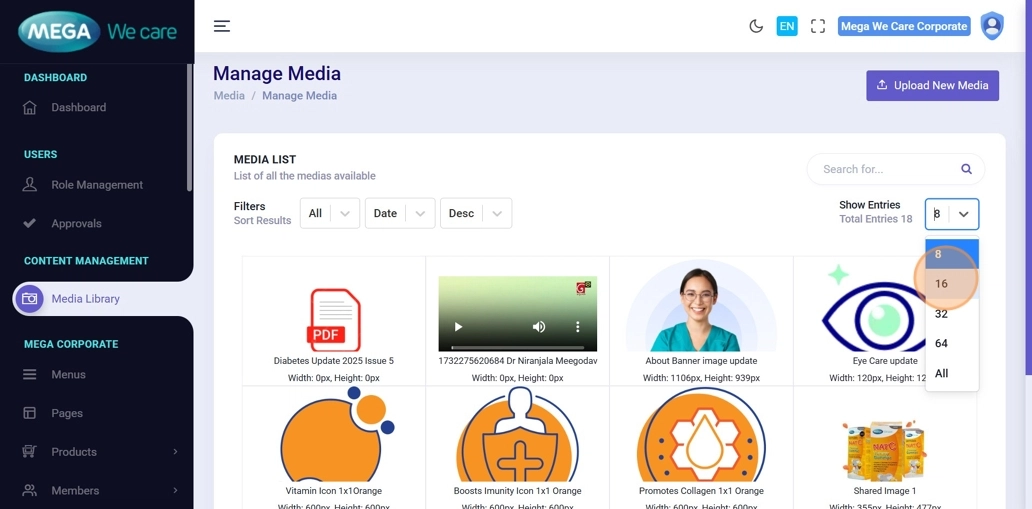Open the Desc order dropdown

pyautogui.click(x=475, y=213)
